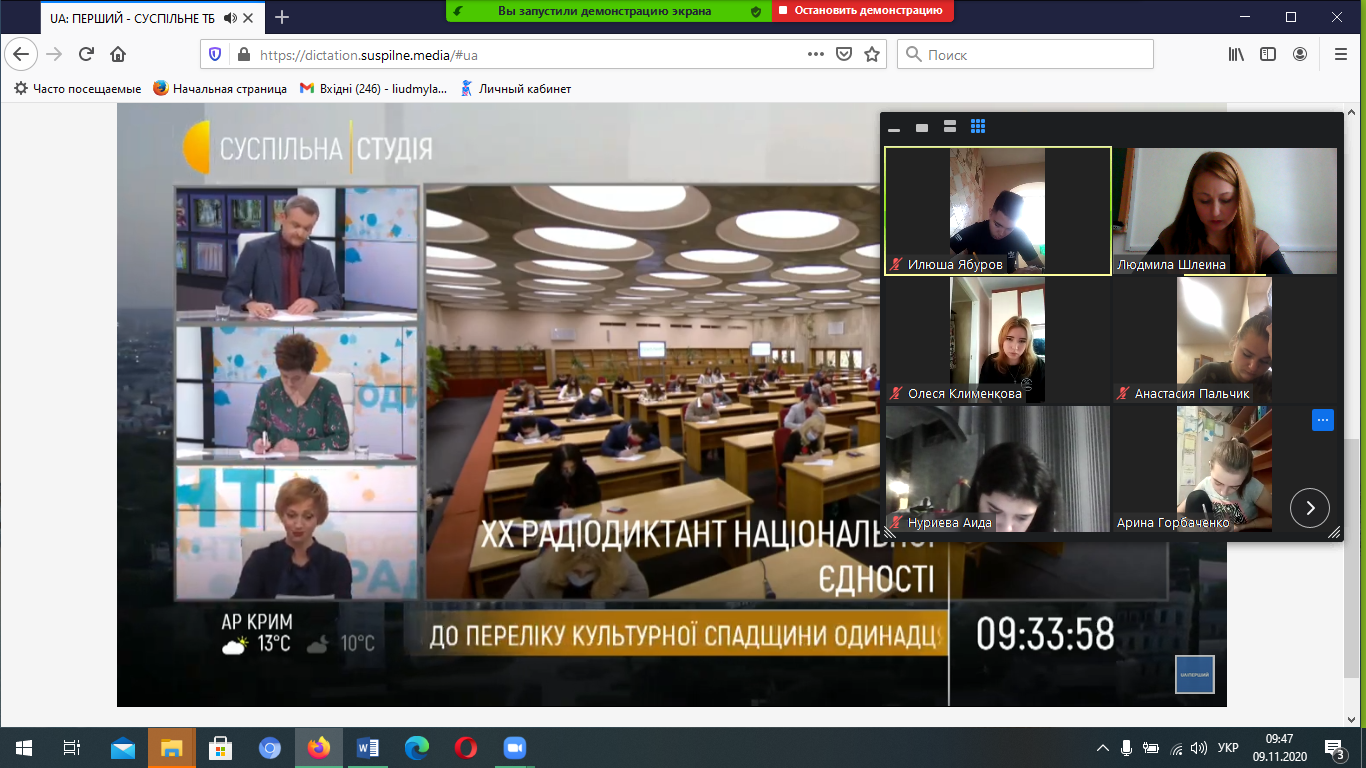
Task: Switch to the Zoom app on the taskbar
Action: (x=515, y=748)
